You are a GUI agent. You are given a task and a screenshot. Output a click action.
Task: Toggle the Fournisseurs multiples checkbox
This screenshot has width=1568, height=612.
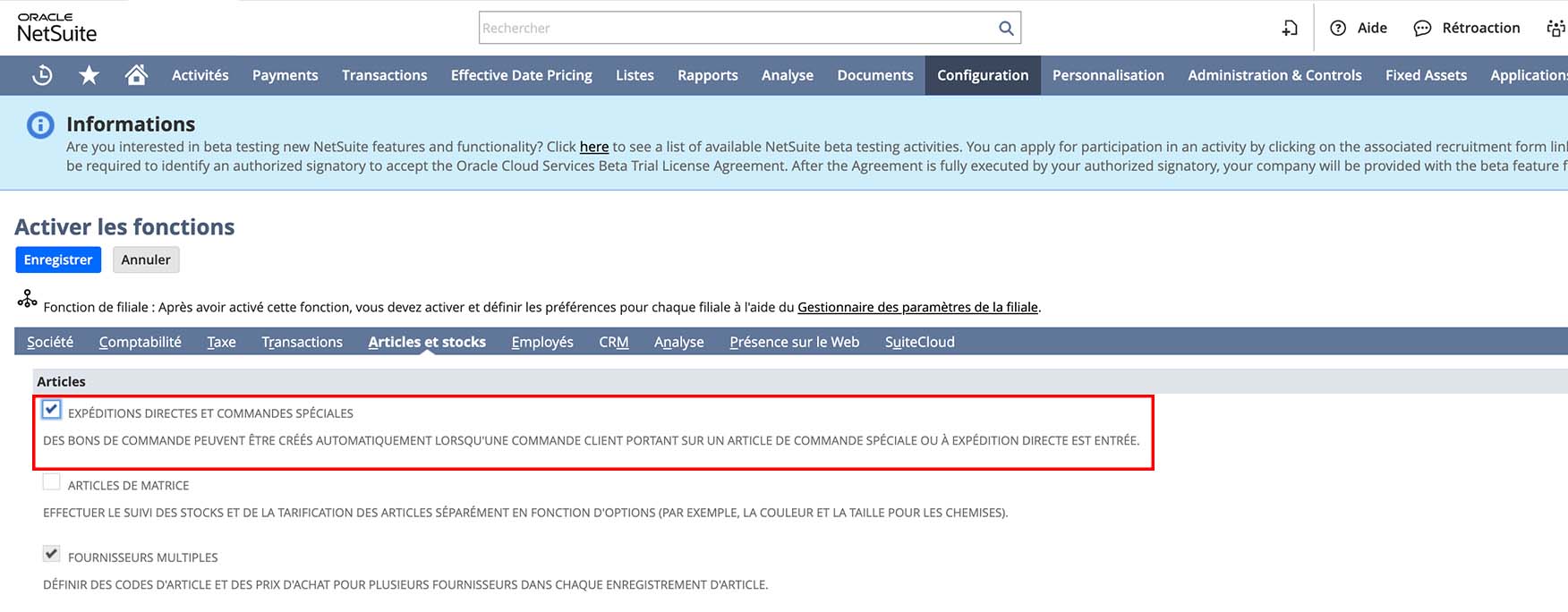coord(52,554)
